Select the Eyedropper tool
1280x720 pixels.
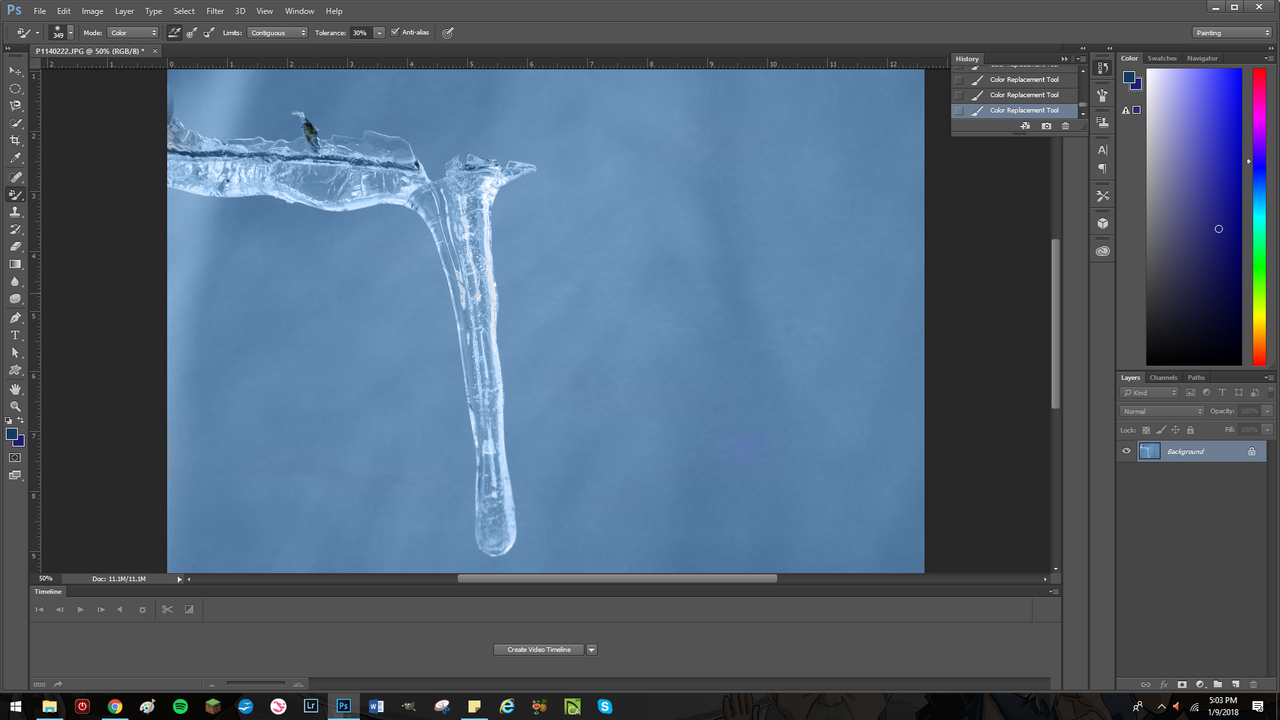click(x=15, y=158)
